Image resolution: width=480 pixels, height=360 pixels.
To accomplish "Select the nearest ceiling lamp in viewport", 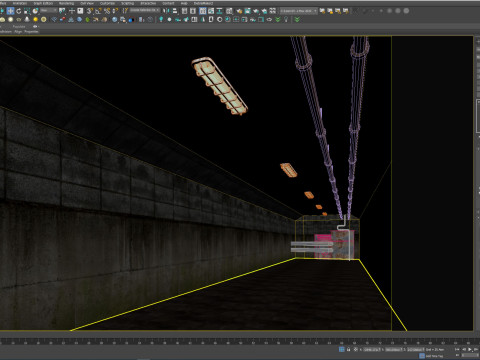I will coord(220,86).
